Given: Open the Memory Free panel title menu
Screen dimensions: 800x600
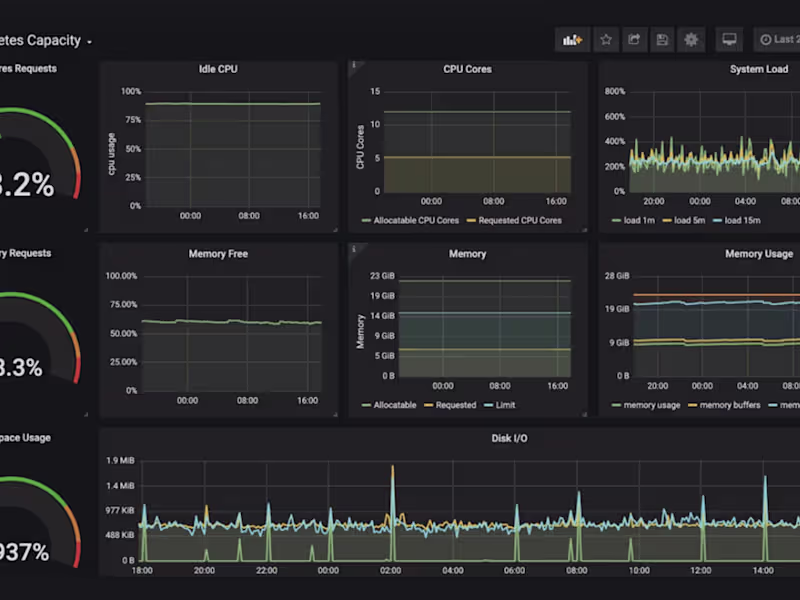Looking at the screenshot, I should (x=218, y=254).
